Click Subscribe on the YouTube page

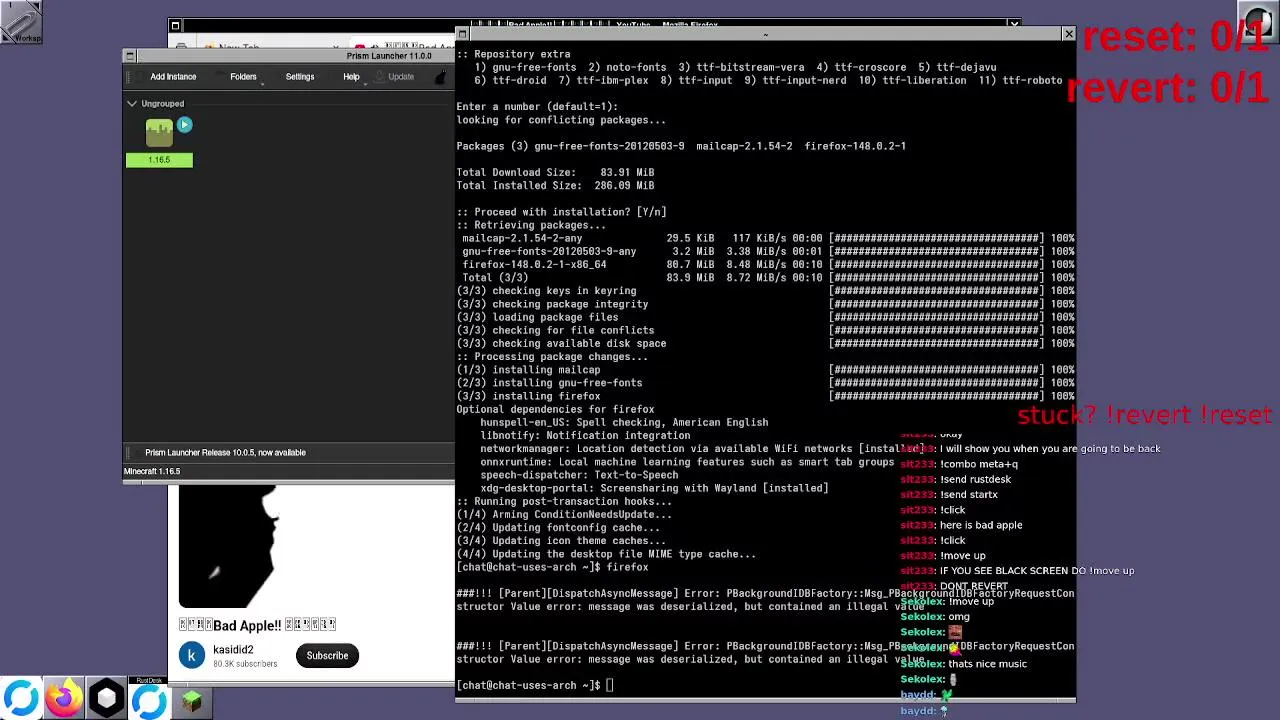click(x=327, y=656)
